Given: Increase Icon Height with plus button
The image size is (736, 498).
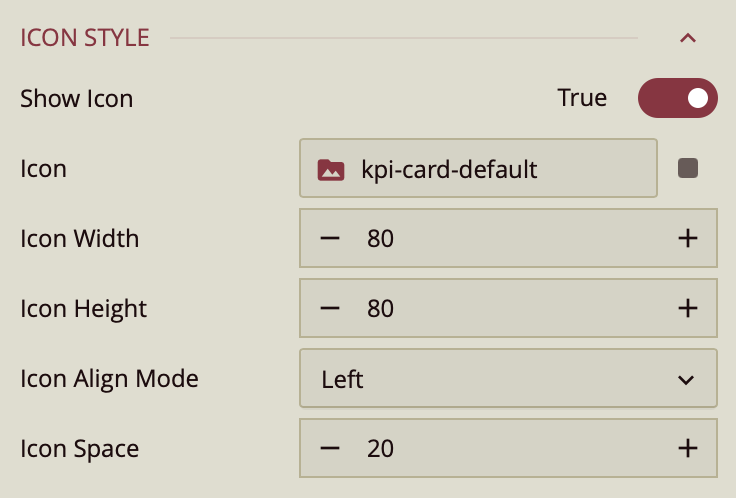Looking at the screenshot, I should (x=687, y=309).
